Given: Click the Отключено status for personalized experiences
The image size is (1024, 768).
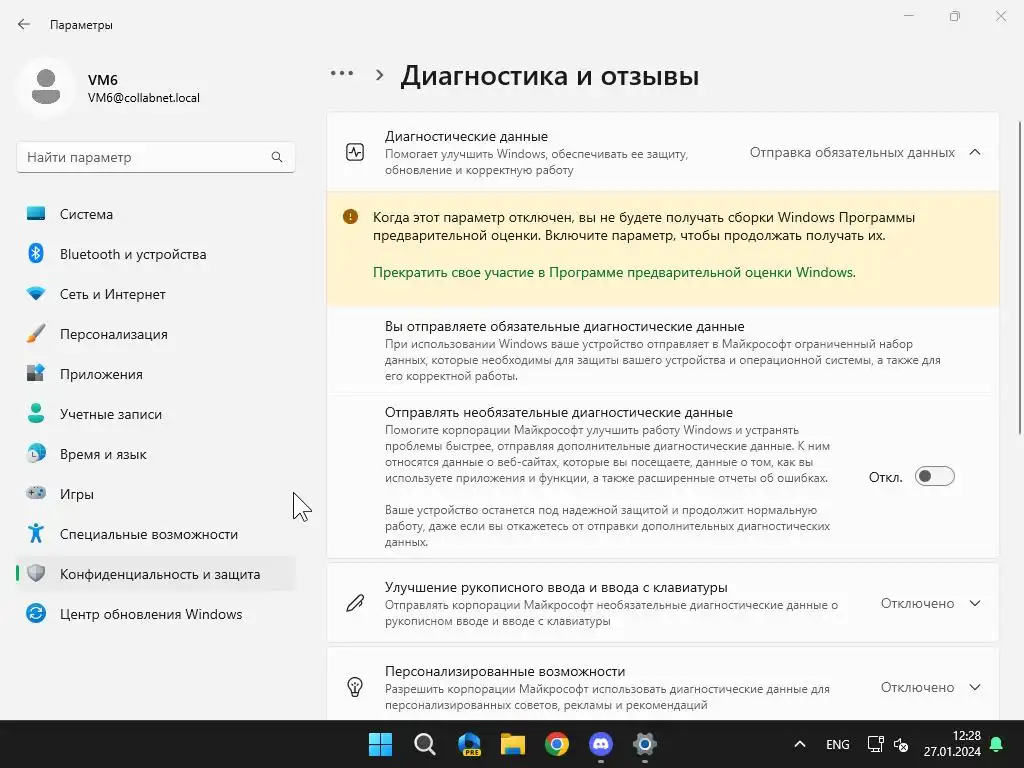Looking at the screenshot, I should [x=917, y=686].
